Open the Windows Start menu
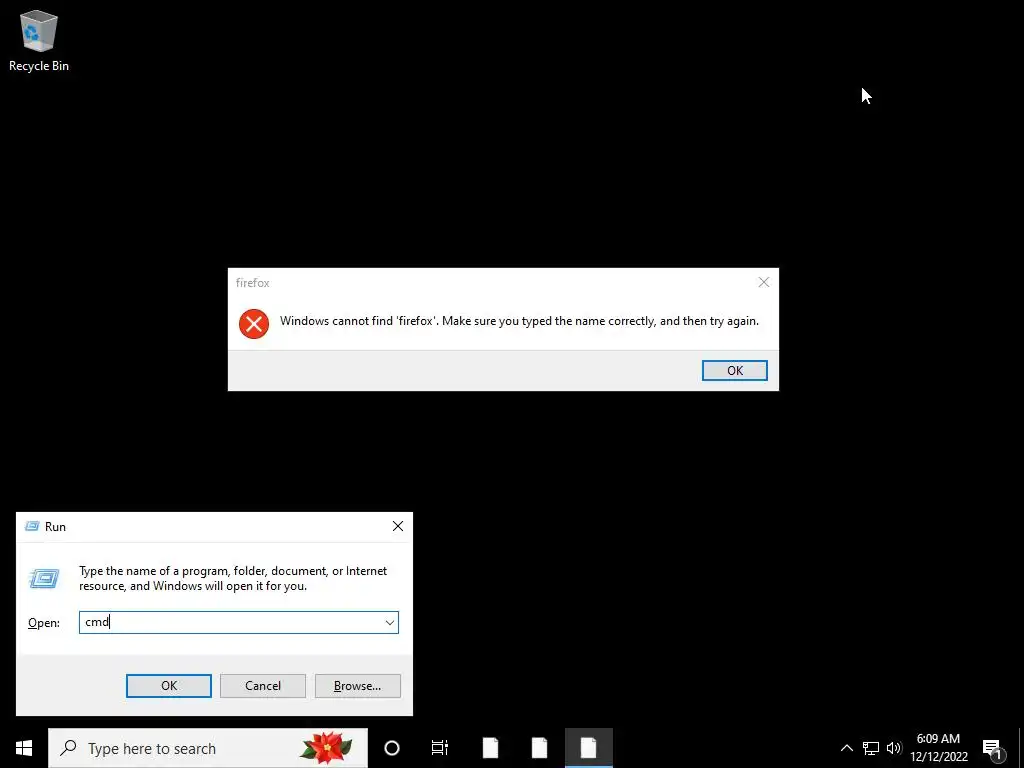The image size is (1024, 768). (24, 748)
